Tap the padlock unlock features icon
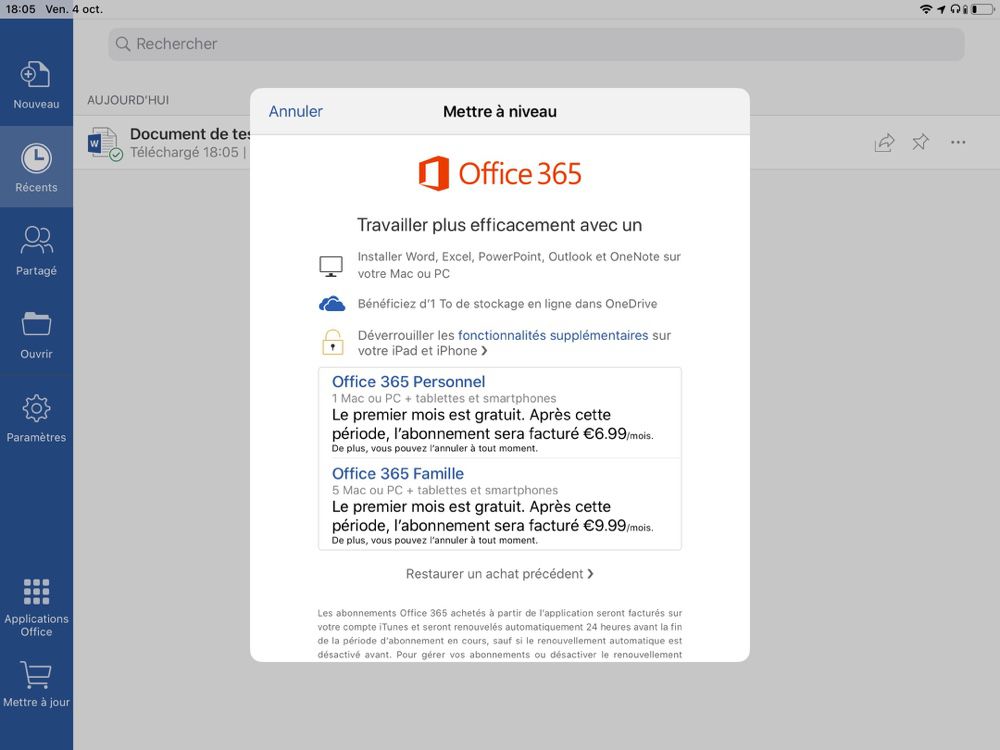This screenshot has width=1000, height=750. 332,342
